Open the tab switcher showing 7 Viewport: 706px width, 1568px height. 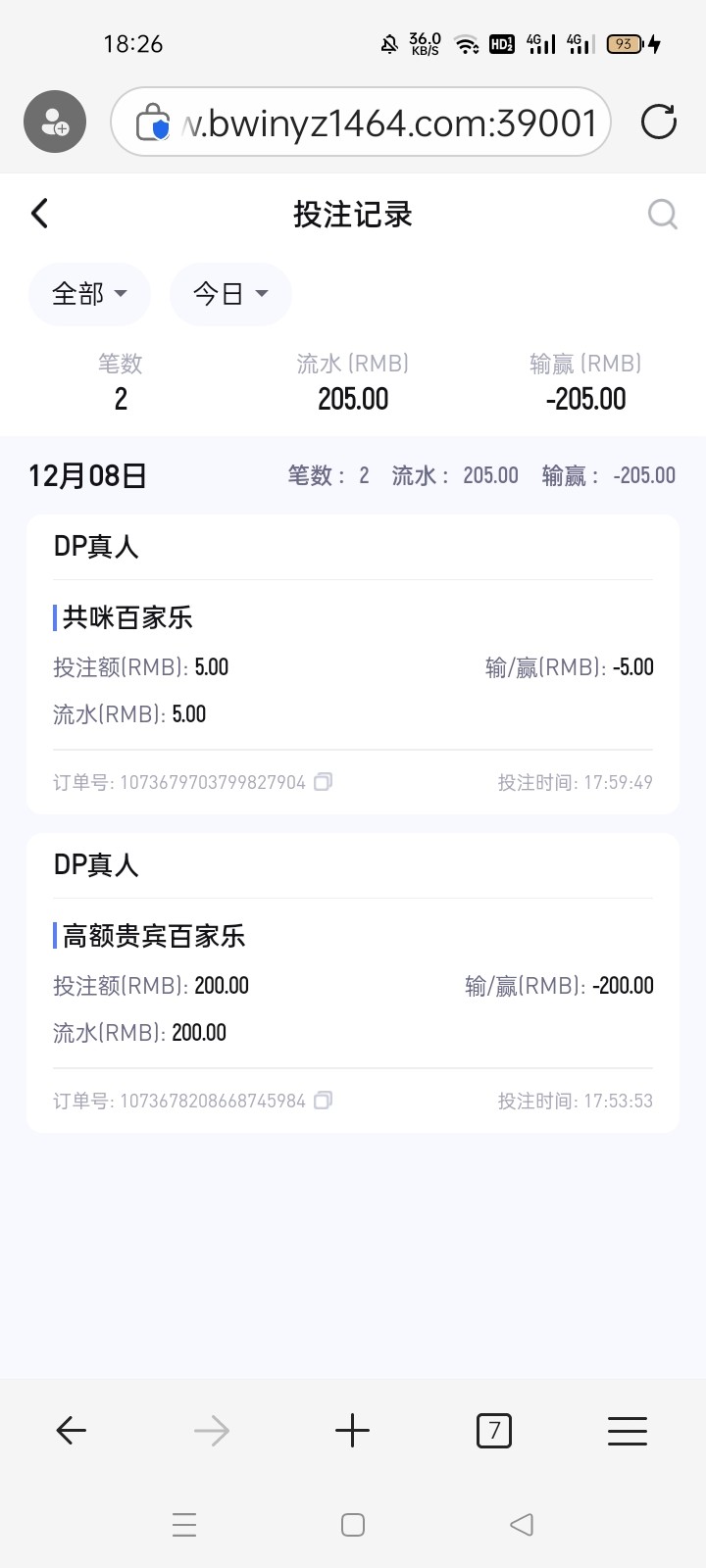pyautogui.click(x=494, y=1432)
